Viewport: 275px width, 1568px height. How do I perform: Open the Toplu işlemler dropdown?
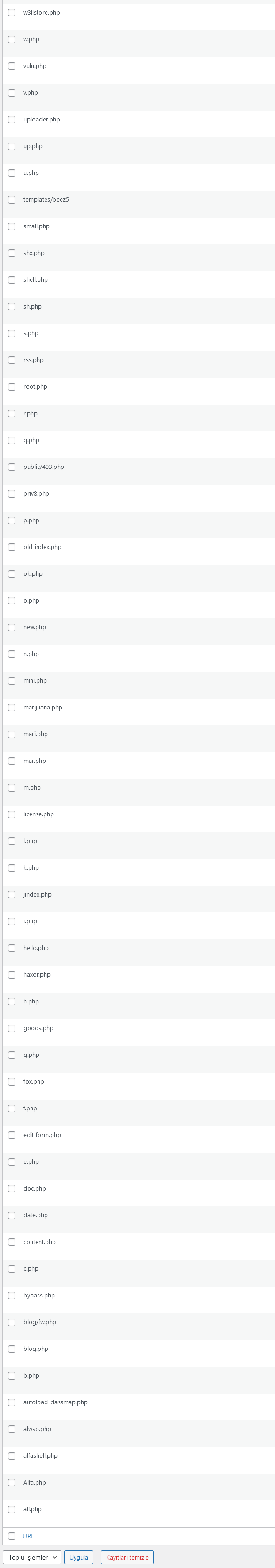point(32,1557)
